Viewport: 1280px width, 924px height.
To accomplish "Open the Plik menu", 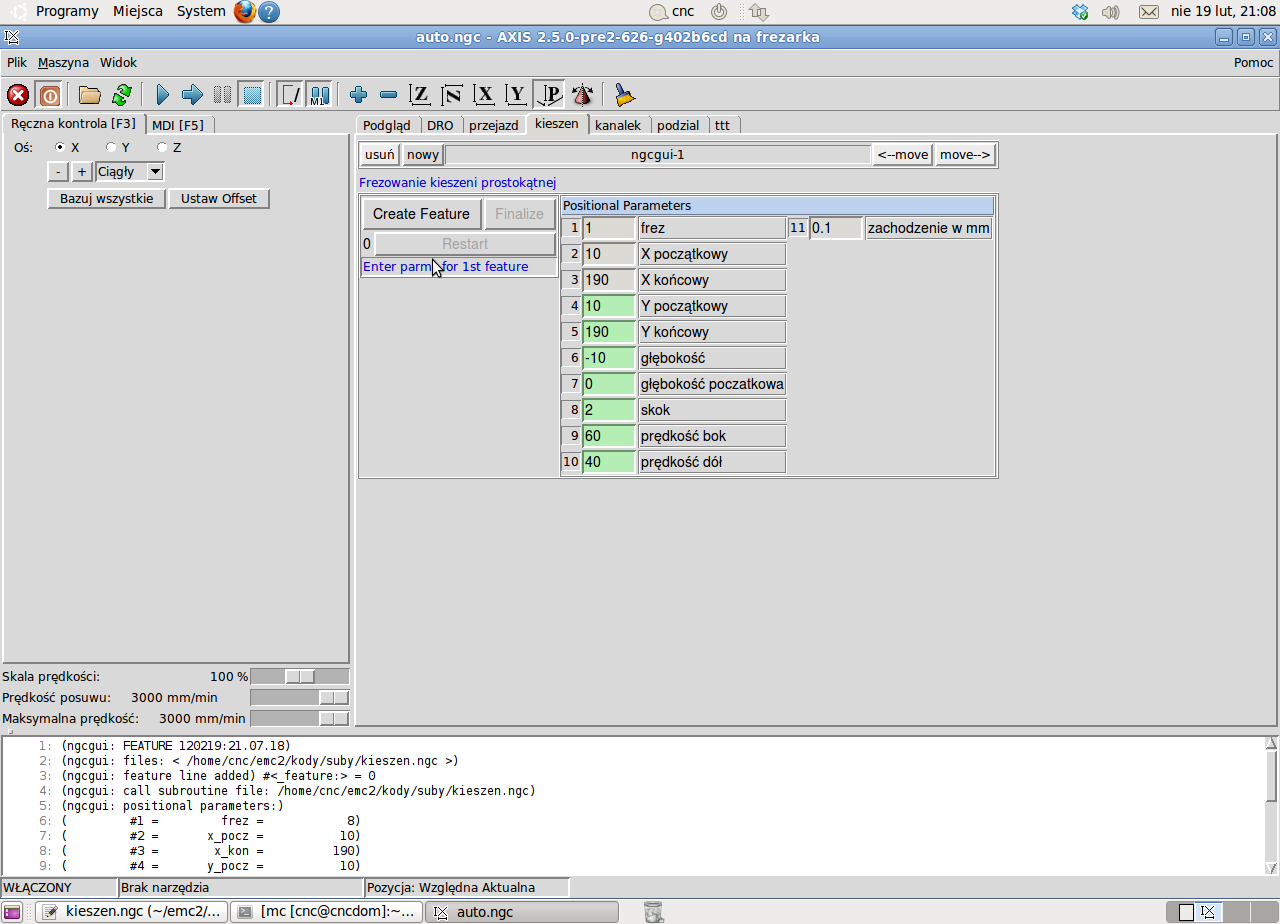I will [17, 62].
